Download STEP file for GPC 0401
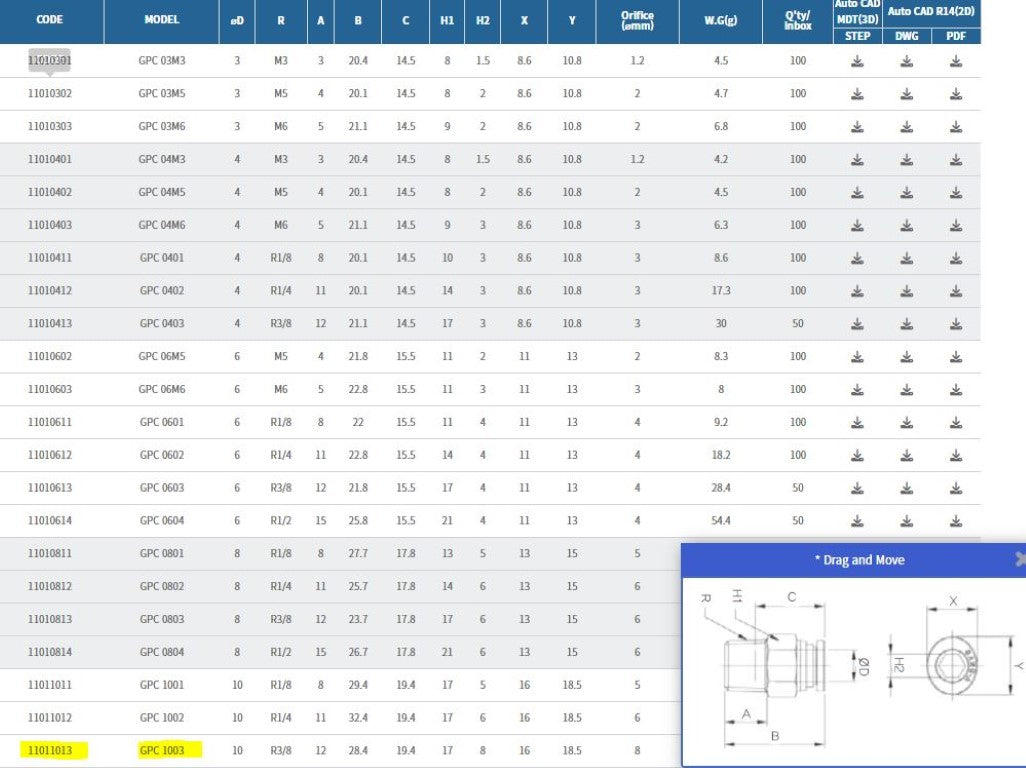The height and width of the screenshot is (768, 1026). tap(857, 258)
